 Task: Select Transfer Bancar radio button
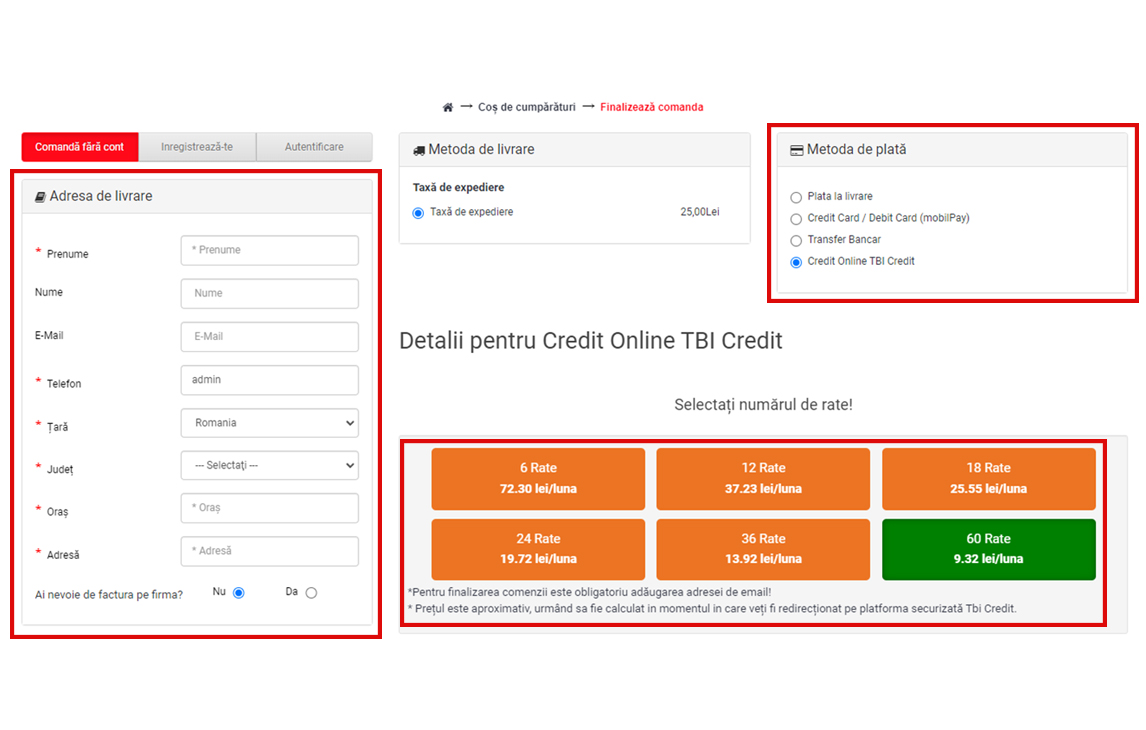click(x=796, y=241)
